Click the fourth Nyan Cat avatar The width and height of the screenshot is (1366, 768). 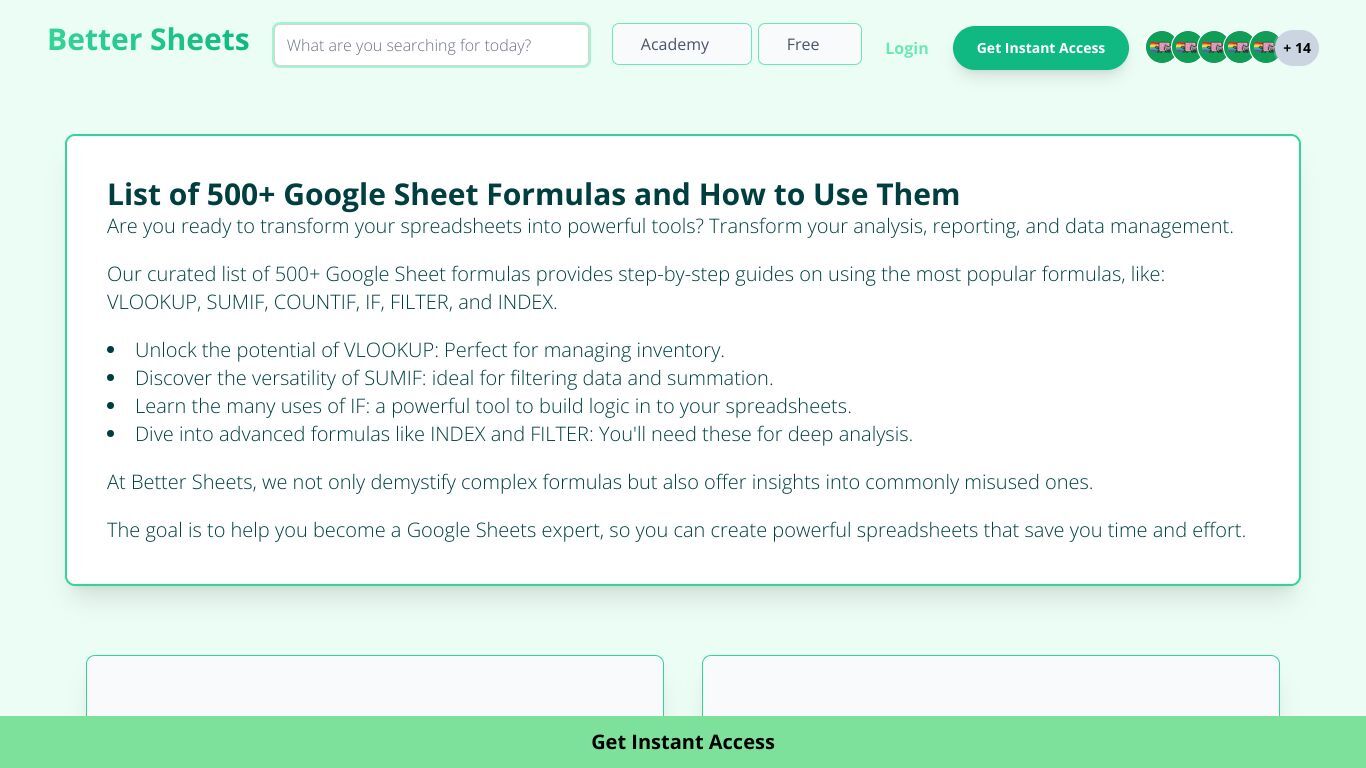tap(1239, 47)
